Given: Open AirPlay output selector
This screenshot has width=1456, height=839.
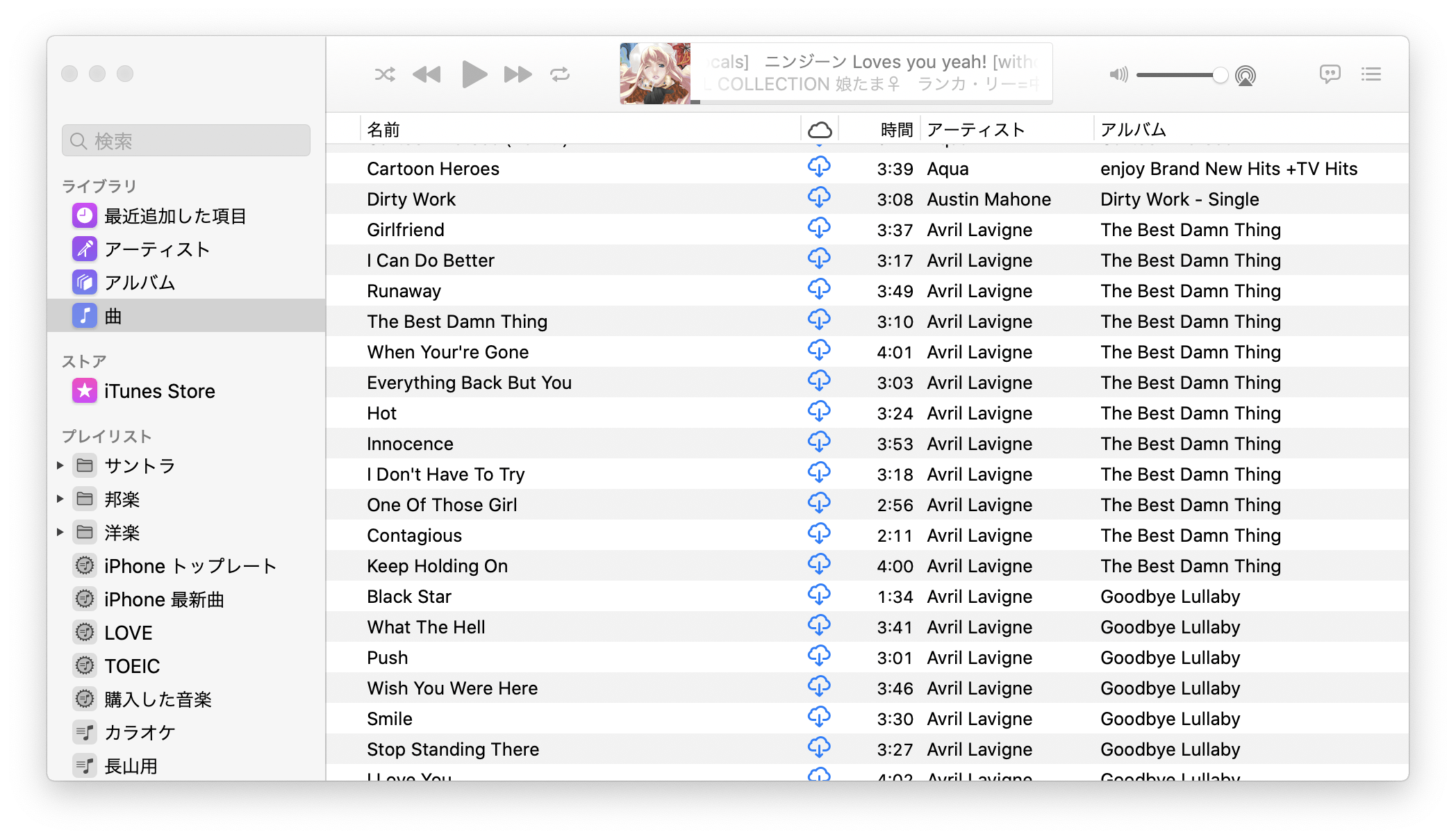Looking at the screenshot, I should [1246, 75].
